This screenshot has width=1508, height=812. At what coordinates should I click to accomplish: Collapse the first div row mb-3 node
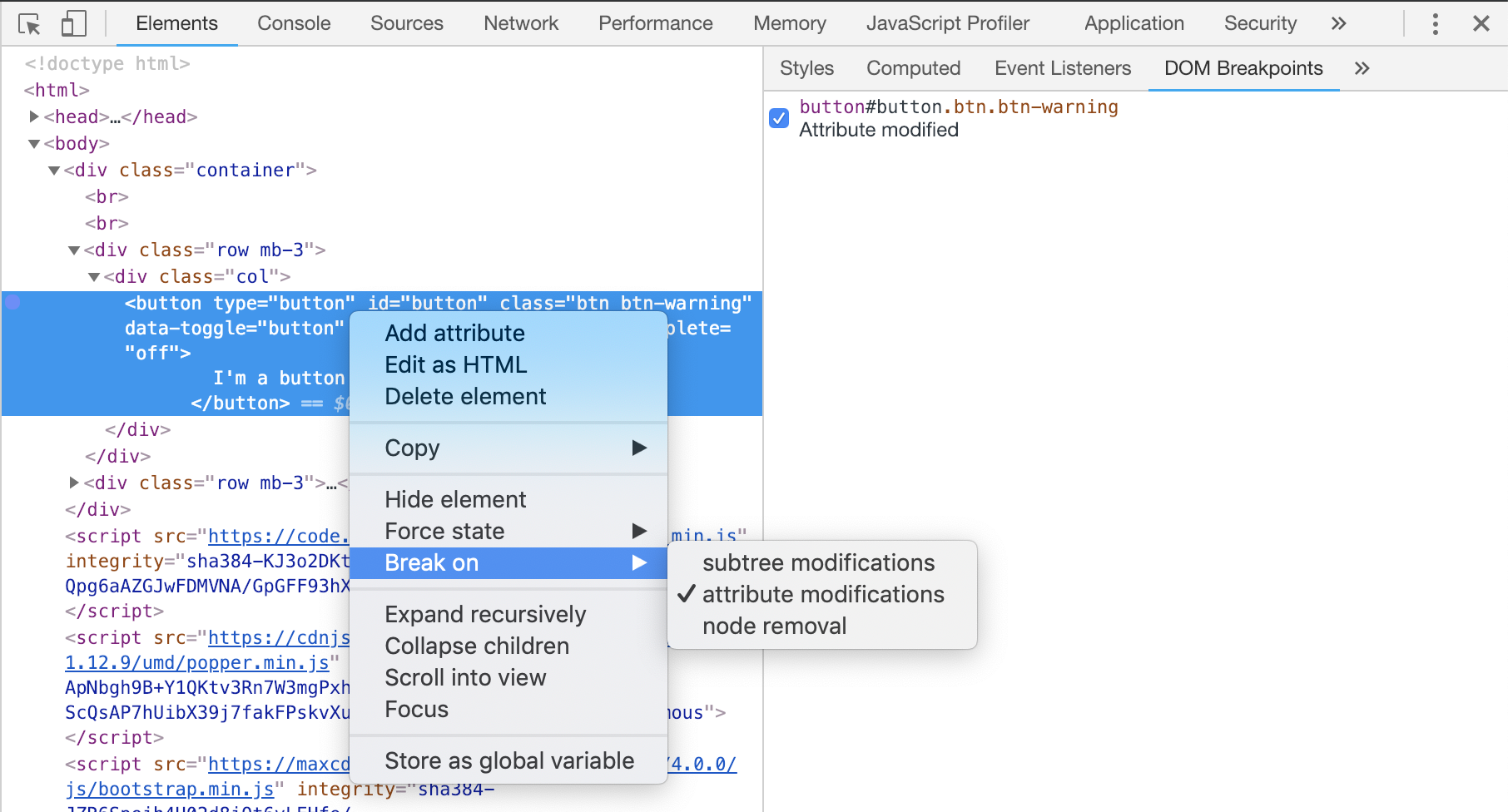point(74,250)
